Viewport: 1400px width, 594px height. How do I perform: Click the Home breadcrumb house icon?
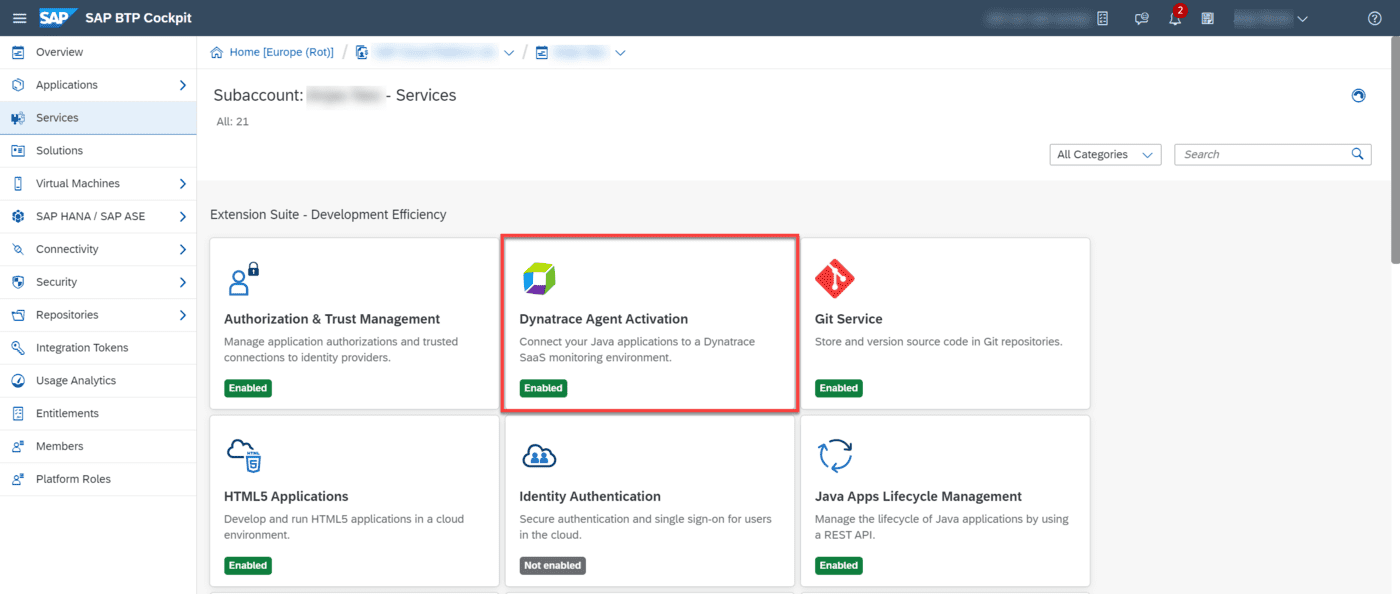click(215, 51)
